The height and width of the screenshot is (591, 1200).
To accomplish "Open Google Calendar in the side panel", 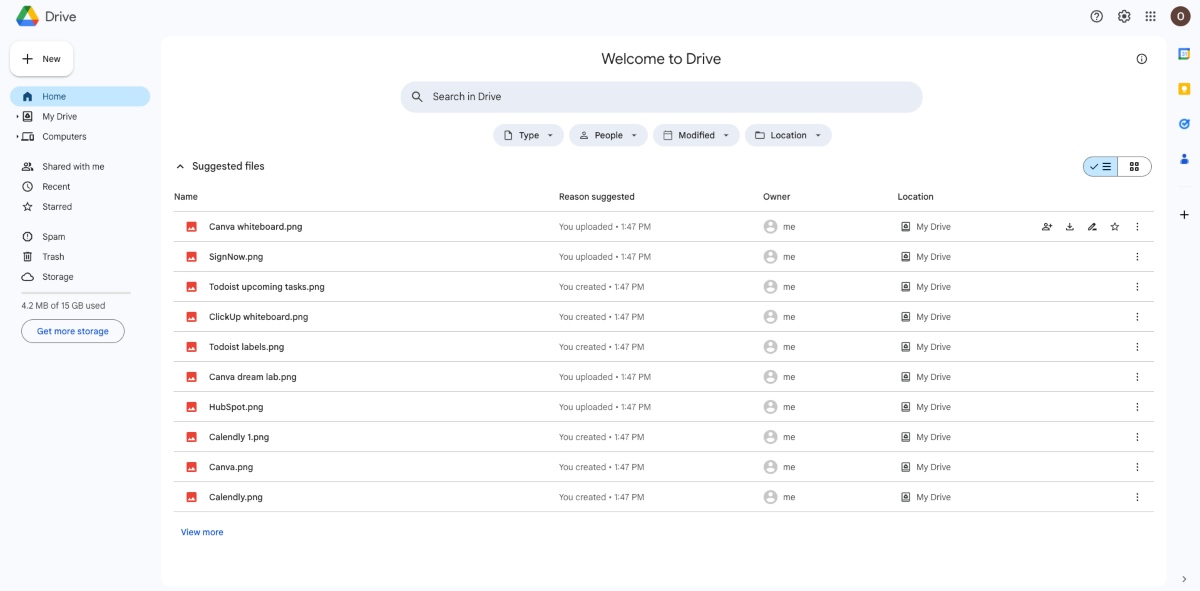I will tap(1185, 55).
